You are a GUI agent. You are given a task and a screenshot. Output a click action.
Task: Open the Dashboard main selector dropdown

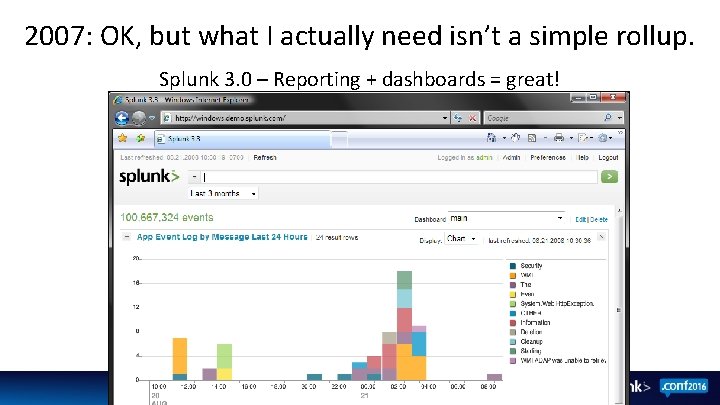[x=506, y=219]
